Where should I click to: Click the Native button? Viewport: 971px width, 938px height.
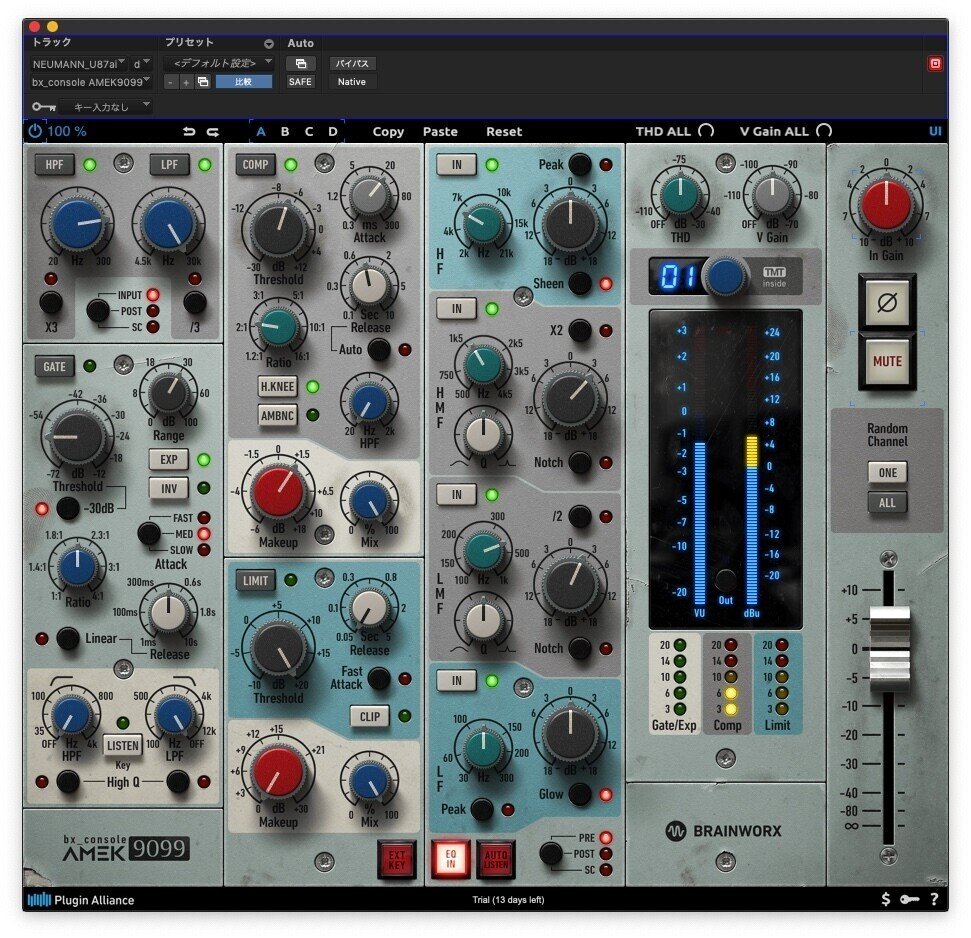tap(352, 82)
